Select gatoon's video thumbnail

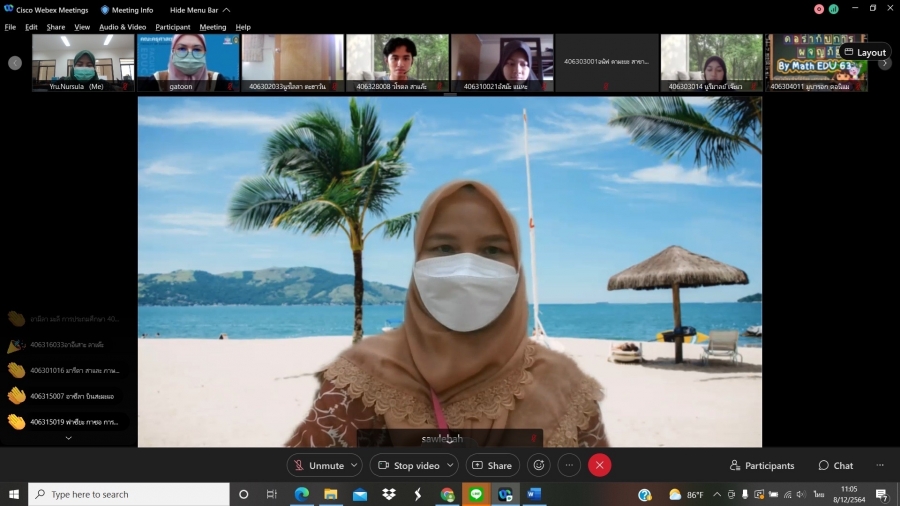tap(188, 62)
